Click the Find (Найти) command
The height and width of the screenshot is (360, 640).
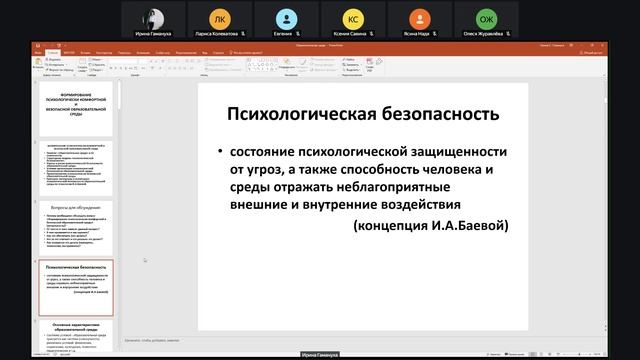[348, 60]
